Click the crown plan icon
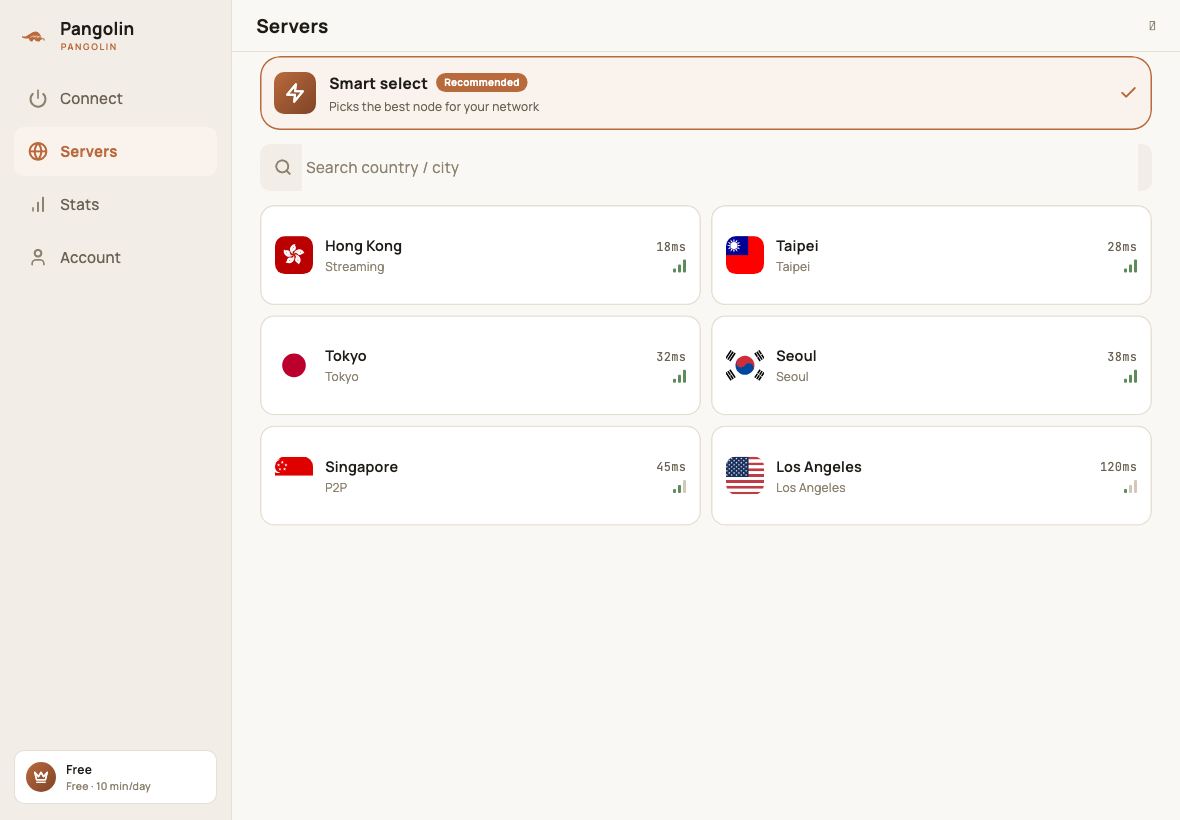 point(41,777)
